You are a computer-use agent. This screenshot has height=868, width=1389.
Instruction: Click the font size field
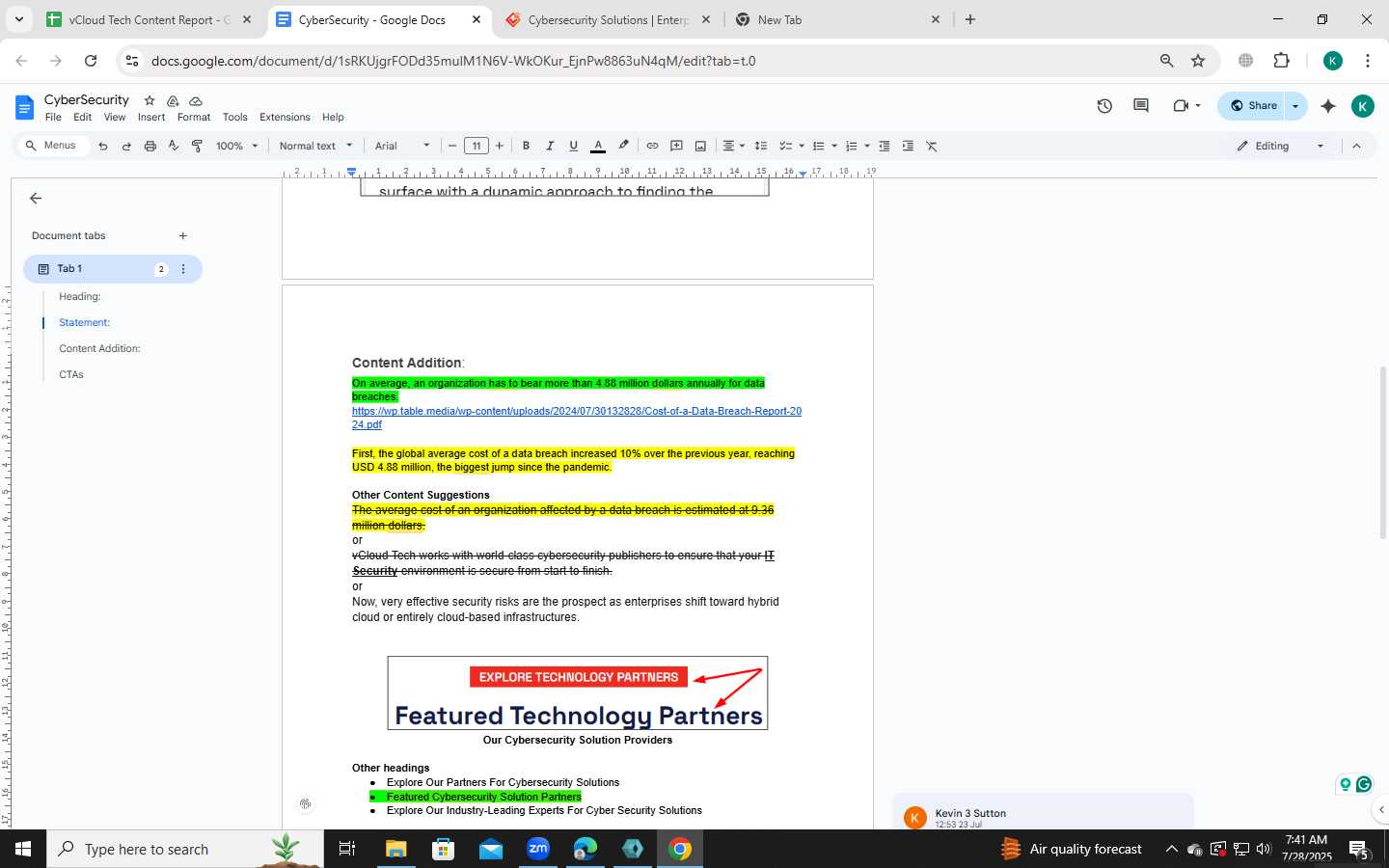point(477,146)
